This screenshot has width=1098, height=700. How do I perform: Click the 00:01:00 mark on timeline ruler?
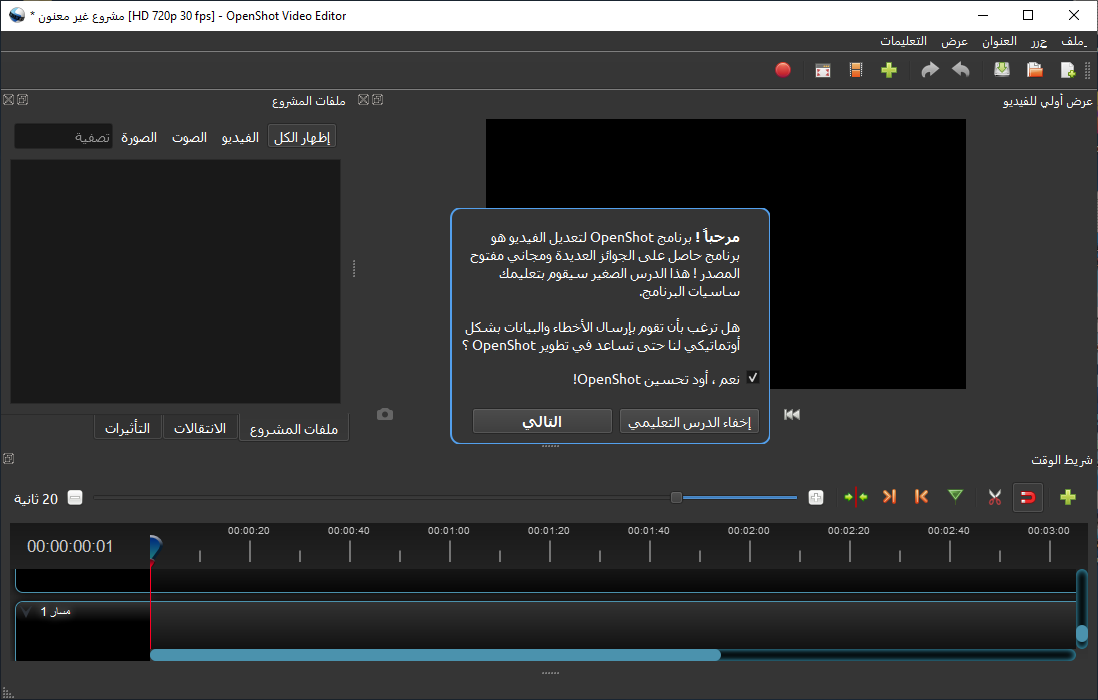pos(449,531)
